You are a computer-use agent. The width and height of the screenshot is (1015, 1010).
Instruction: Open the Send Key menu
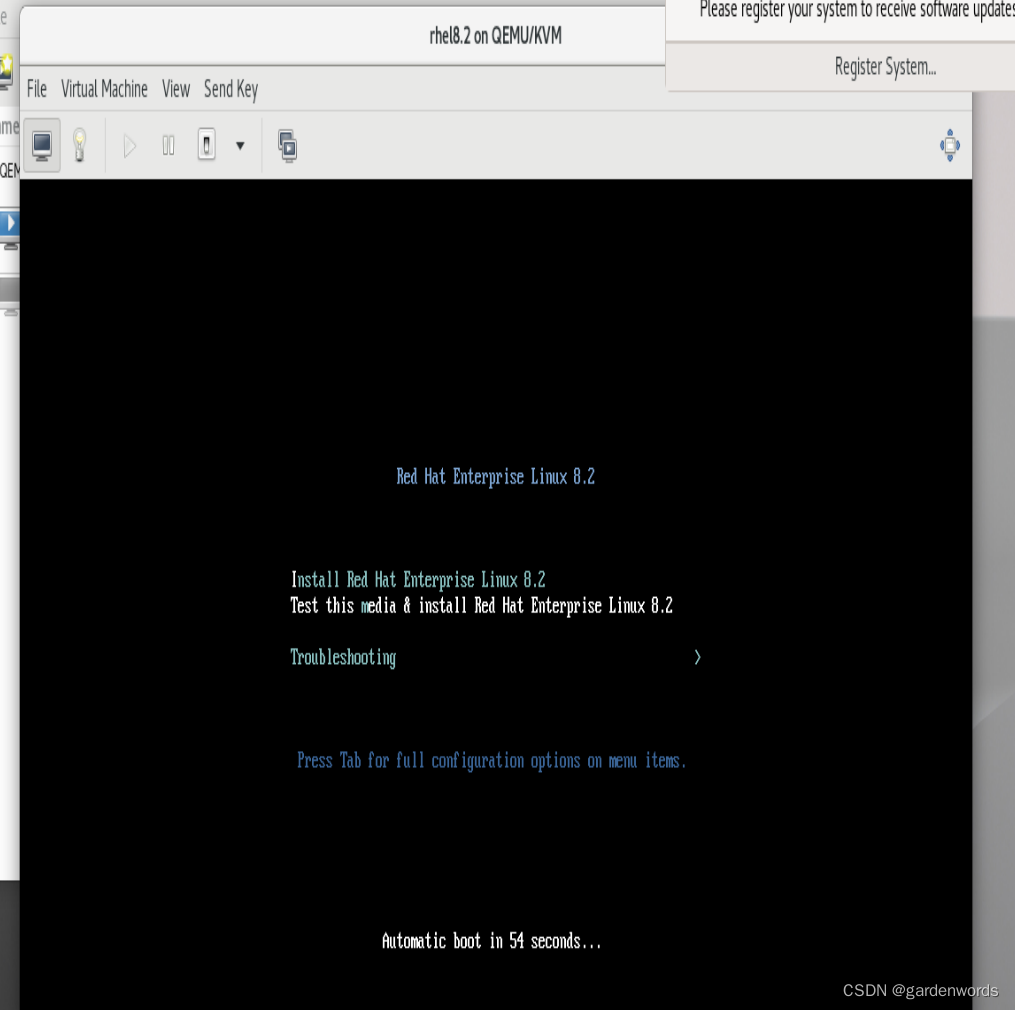[x=231, y=89]
